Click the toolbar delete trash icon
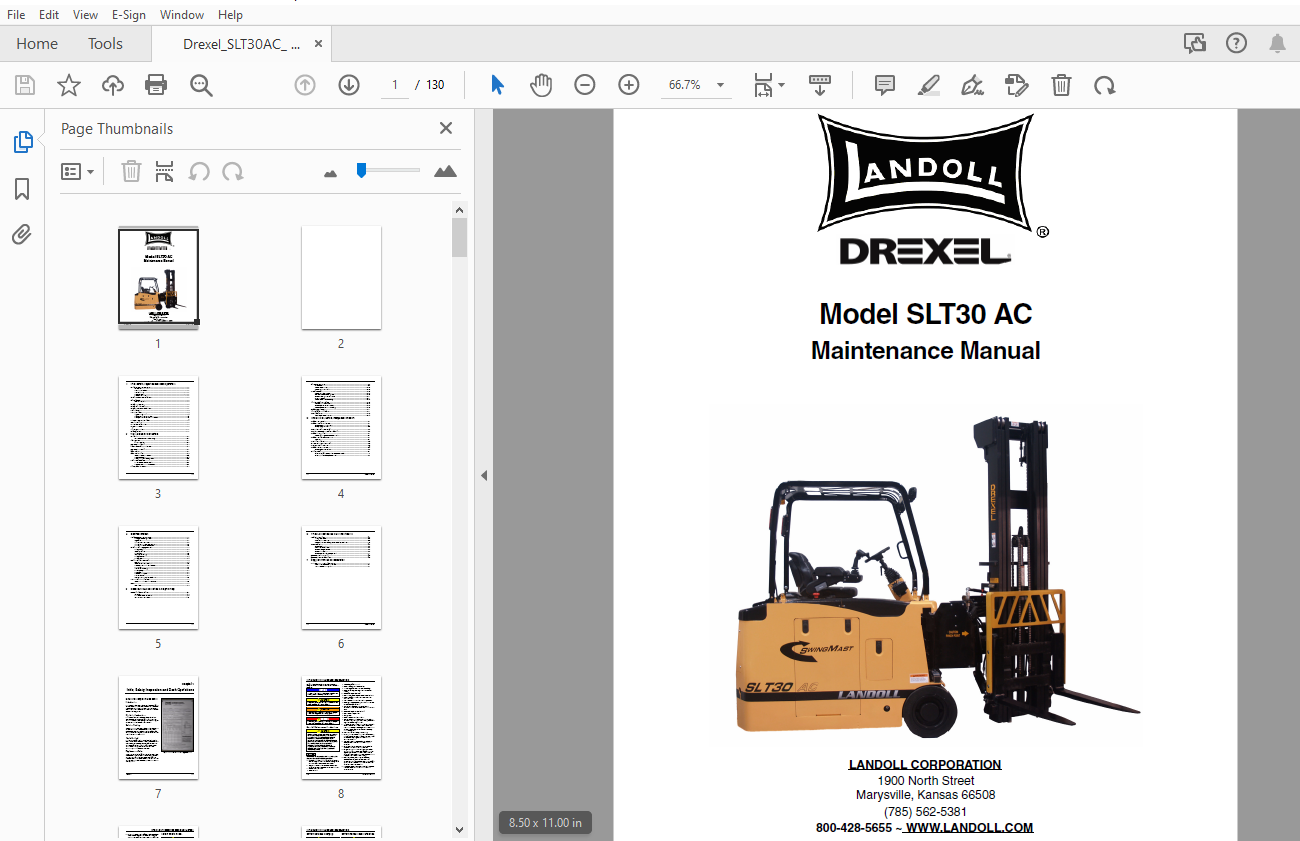1300x841 pixels. [x=1061, y=85]
